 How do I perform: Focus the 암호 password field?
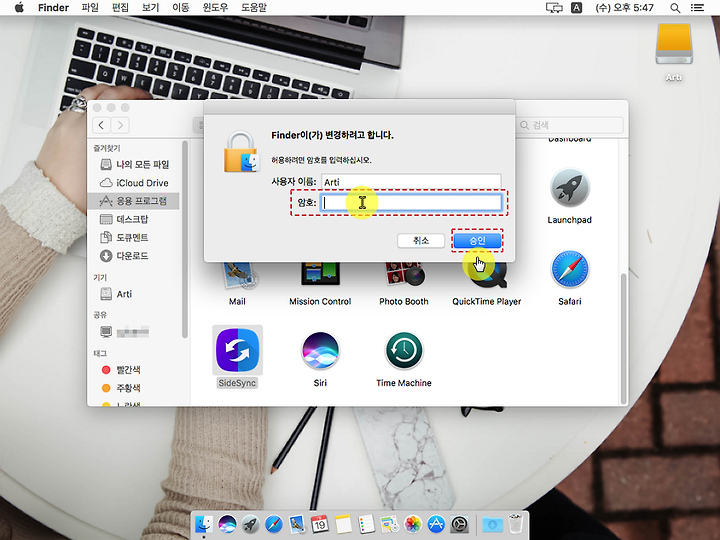pos(411,202)
